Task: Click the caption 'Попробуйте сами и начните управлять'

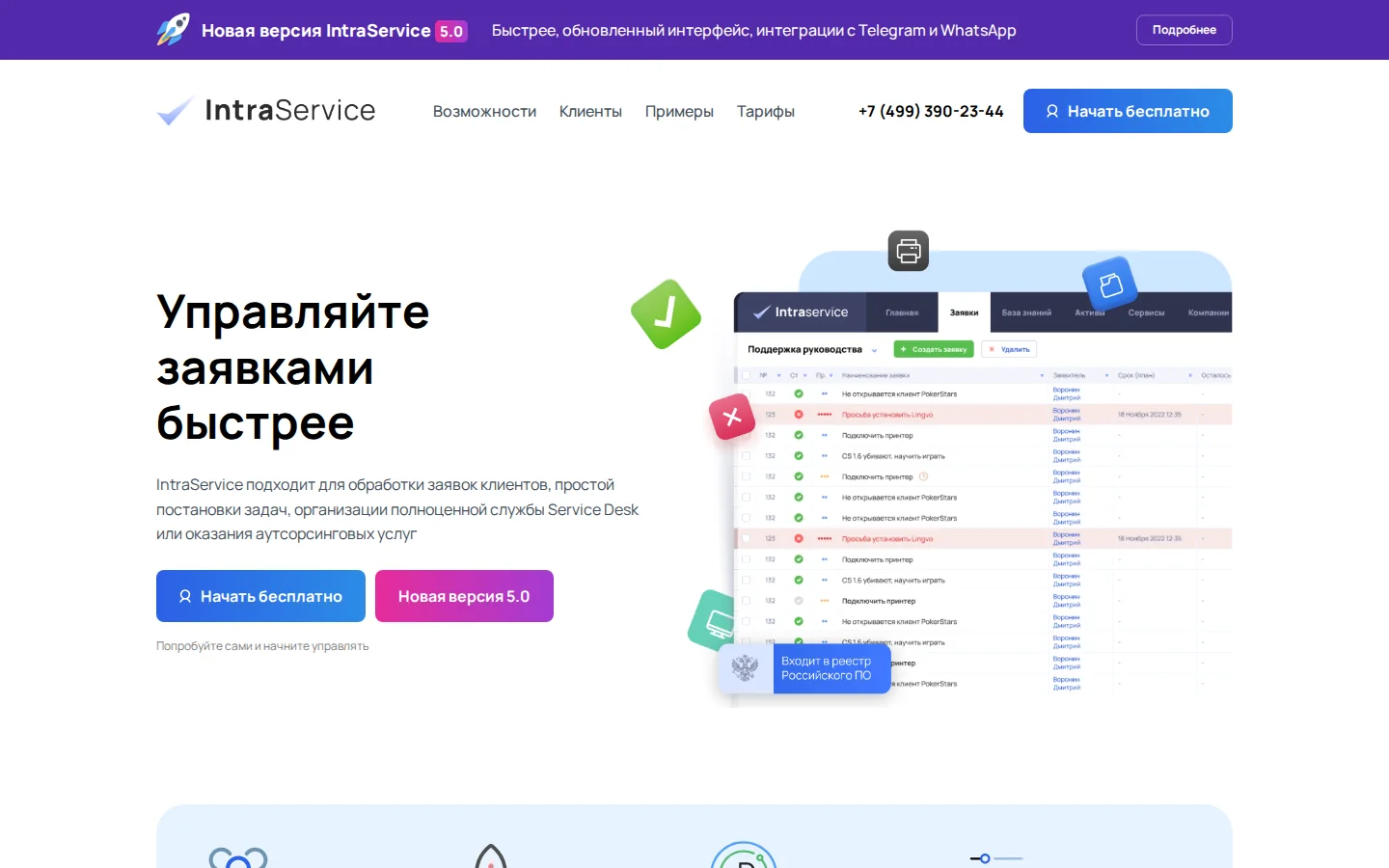Action: click(x=262, y=646)
